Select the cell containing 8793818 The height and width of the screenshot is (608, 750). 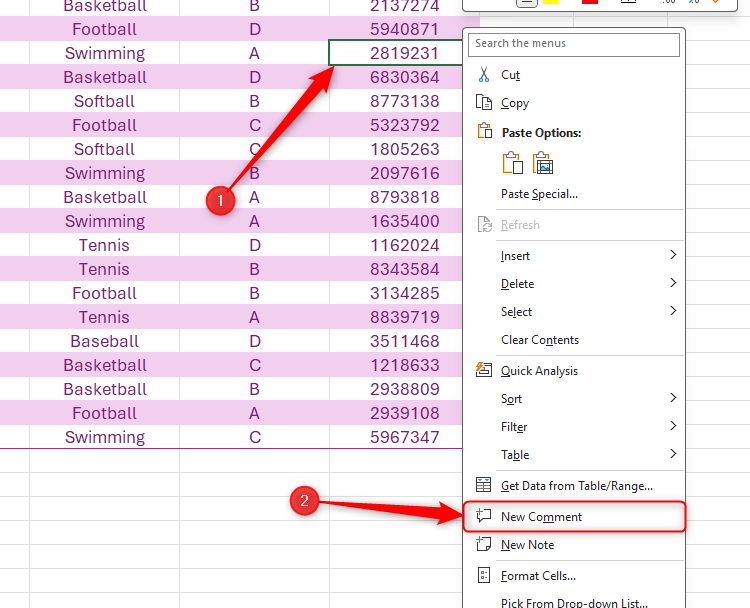point(404,197)
